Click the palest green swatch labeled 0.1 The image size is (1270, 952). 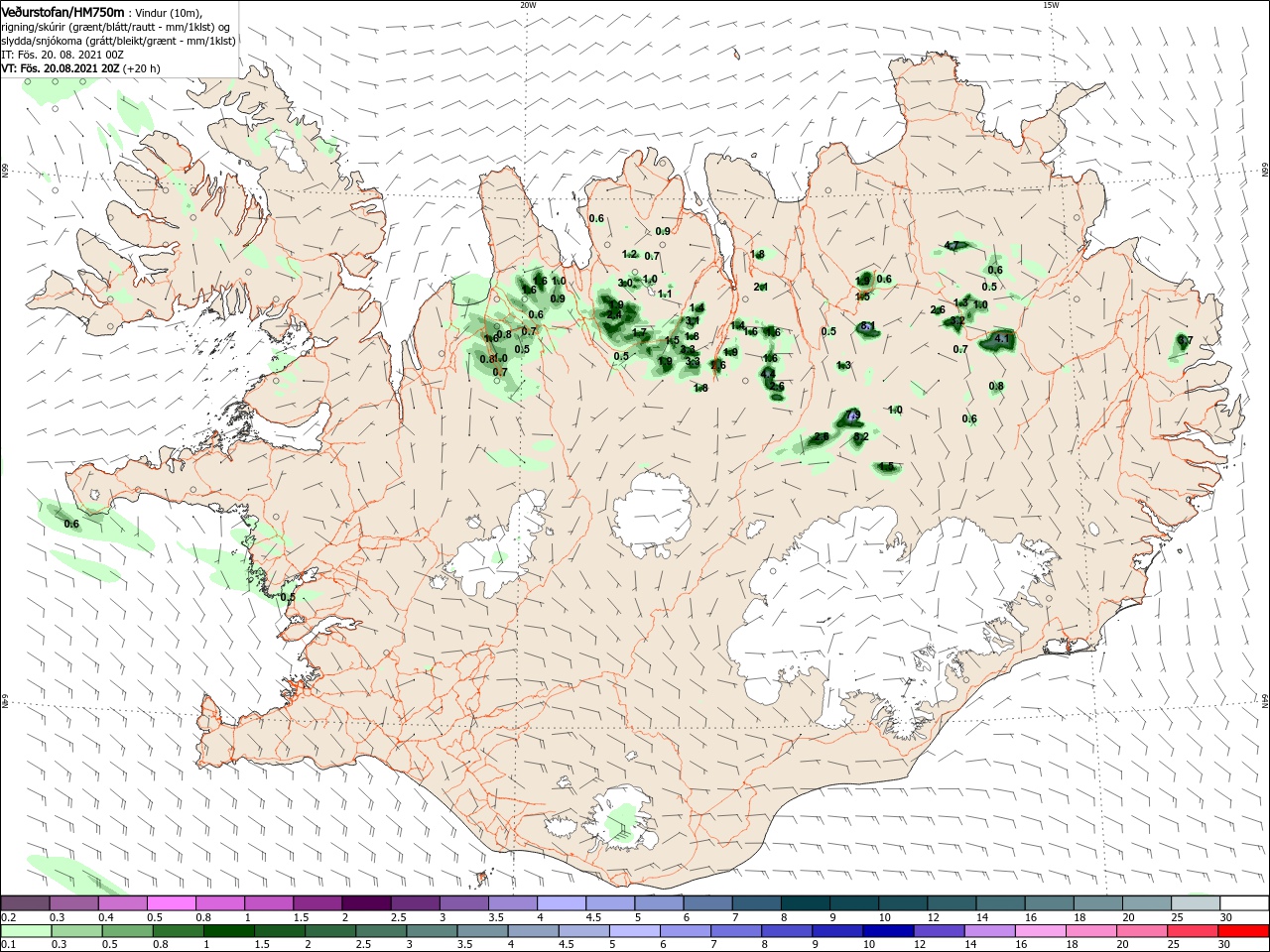pyautogui.click(x=26, y=931)
